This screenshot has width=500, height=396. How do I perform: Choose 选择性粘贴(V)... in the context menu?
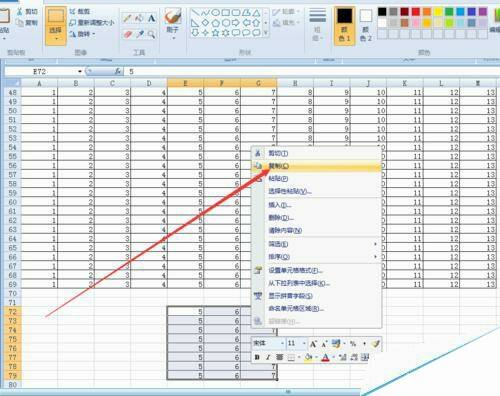316,191
